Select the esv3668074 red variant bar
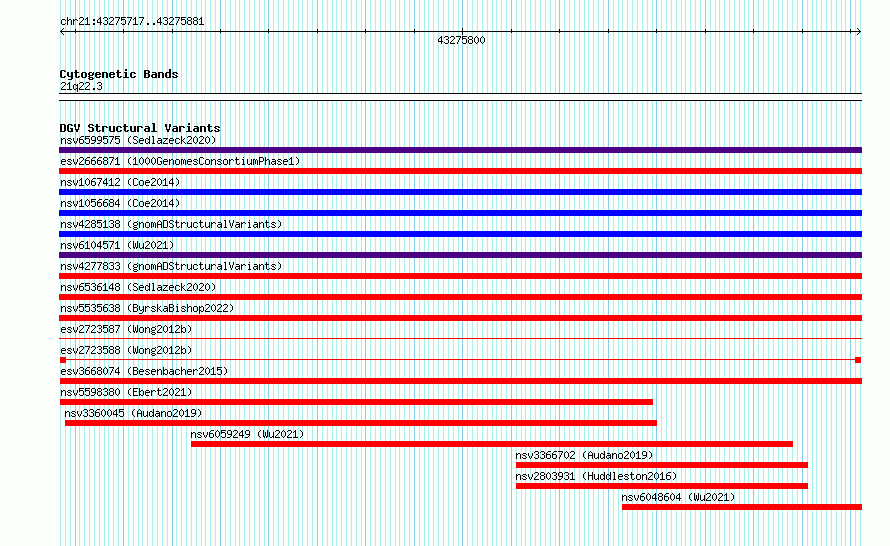This screenshot has width=890, height=546. click(460, 381)
